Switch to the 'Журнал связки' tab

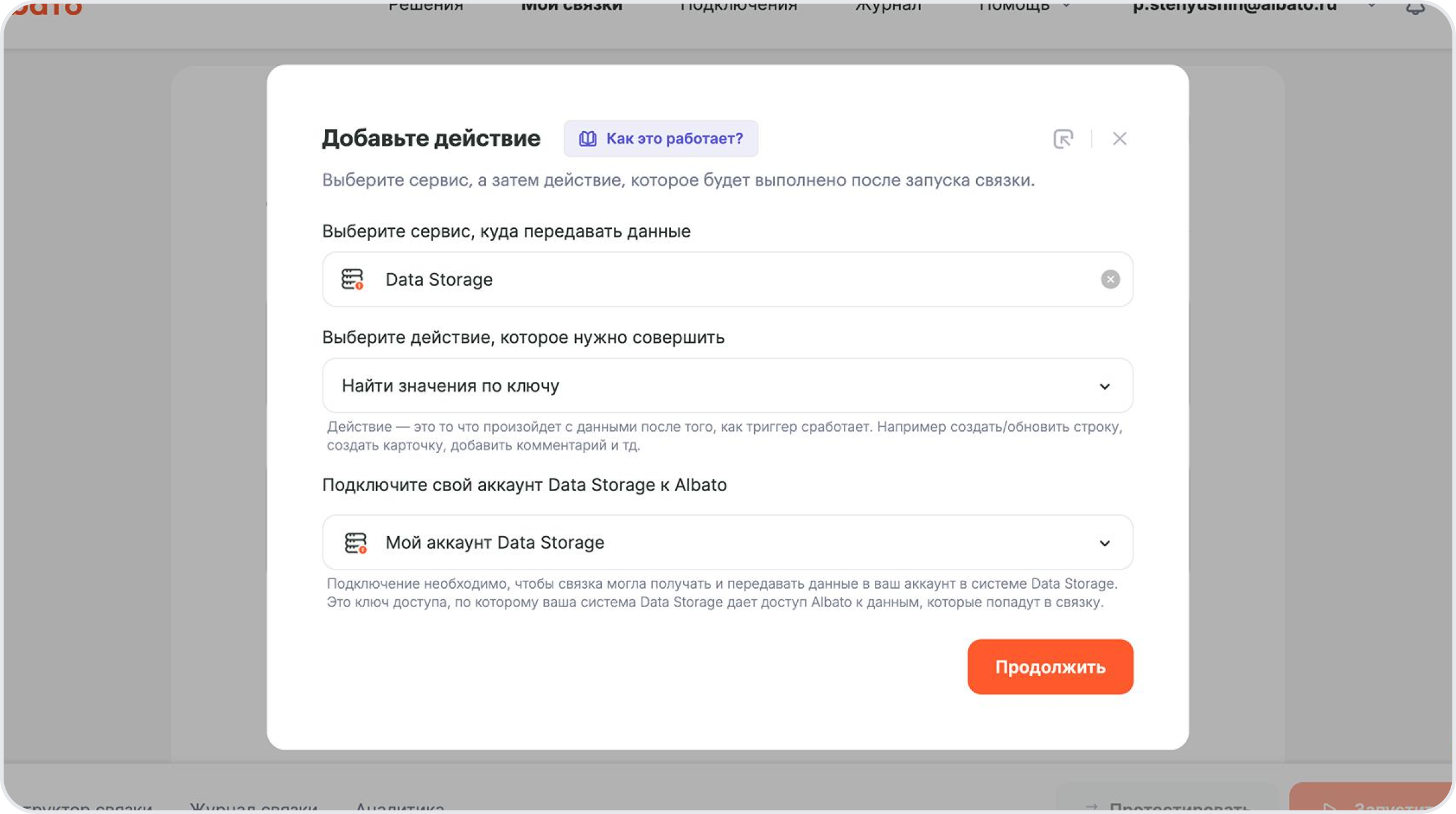point(254,807)
